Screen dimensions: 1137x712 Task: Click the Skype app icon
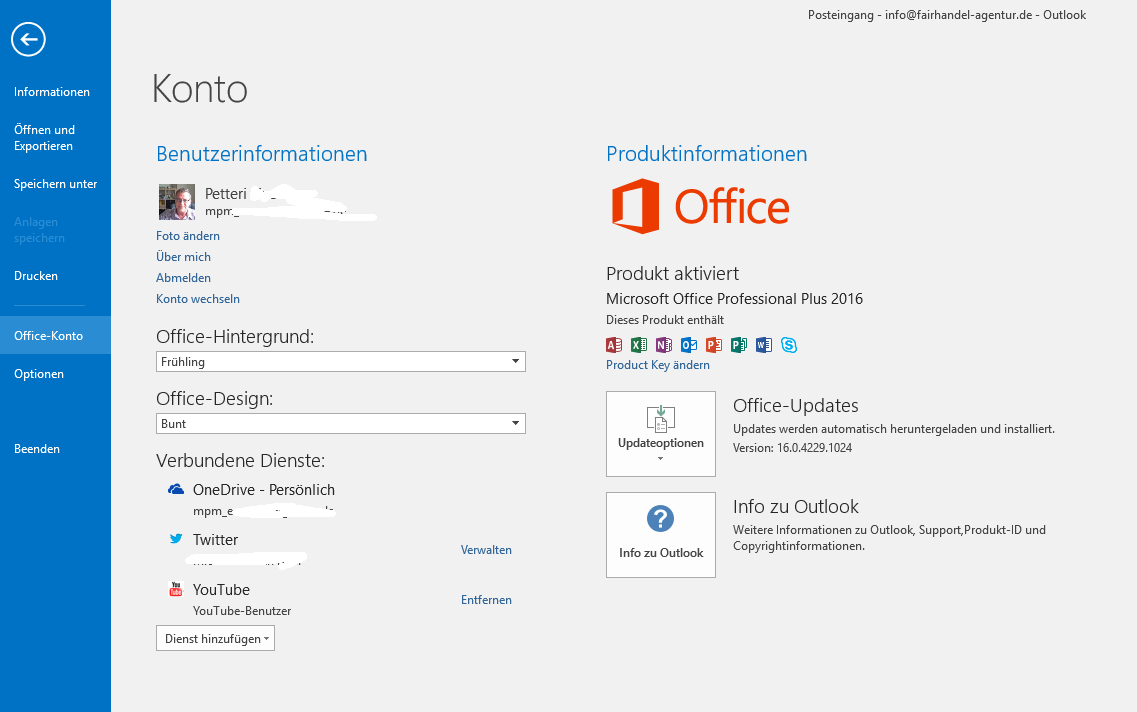coord(789,345)
